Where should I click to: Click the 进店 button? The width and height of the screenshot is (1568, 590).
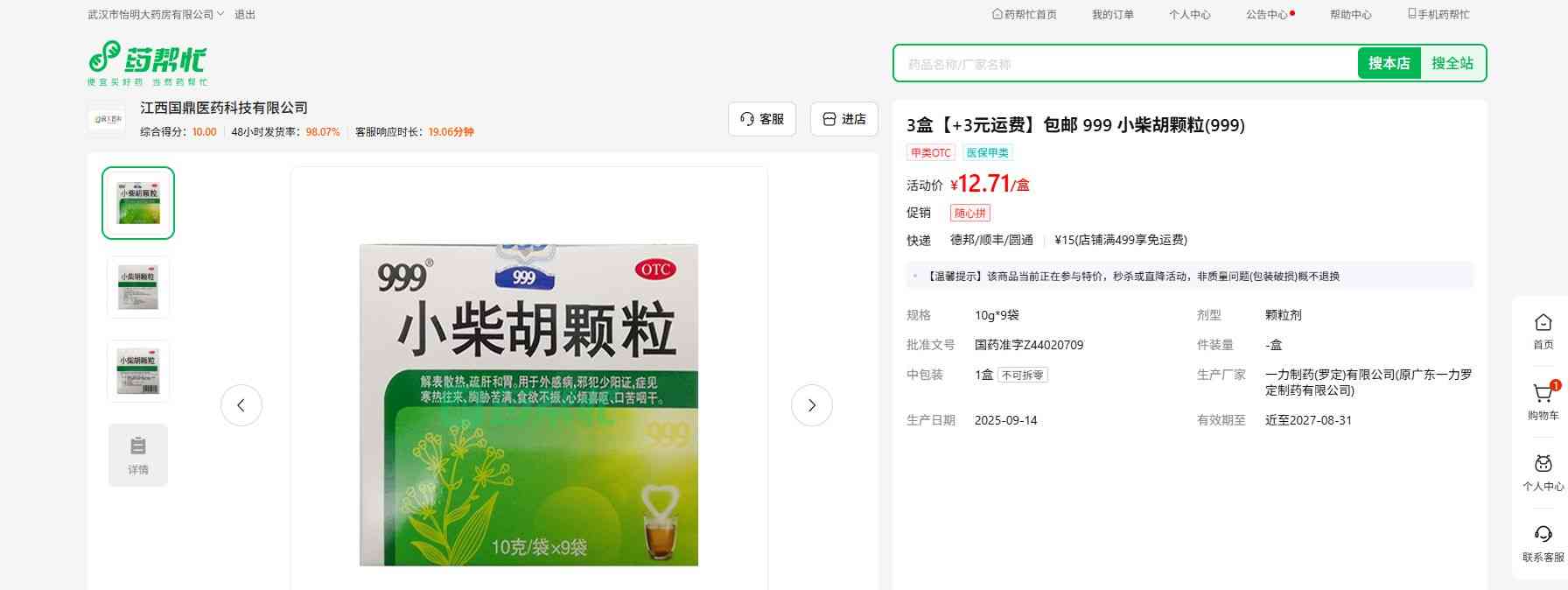click(843, 119)
